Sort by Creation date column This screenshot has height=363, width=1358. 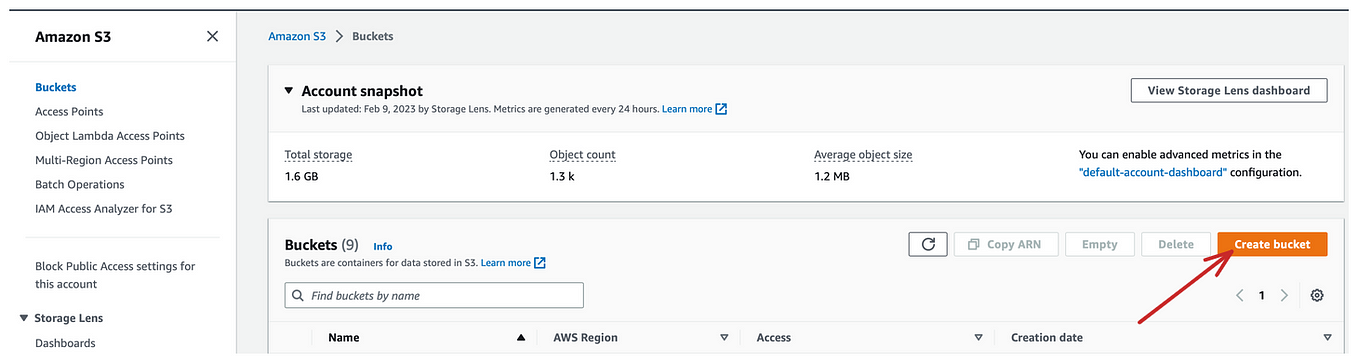pyautogui.click(x=1327, y=338)
